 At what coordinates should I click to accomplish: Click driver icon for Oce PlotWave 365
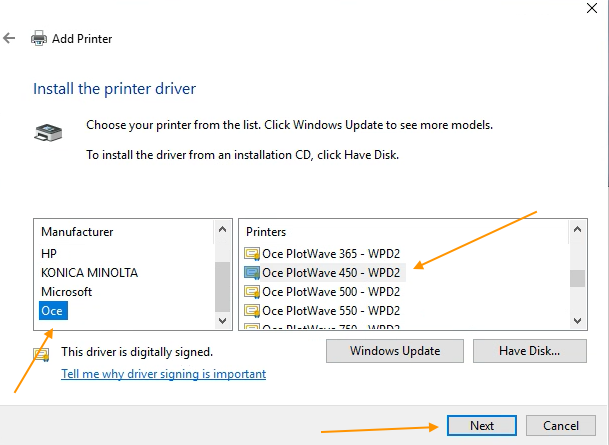[x=252, y=254]
